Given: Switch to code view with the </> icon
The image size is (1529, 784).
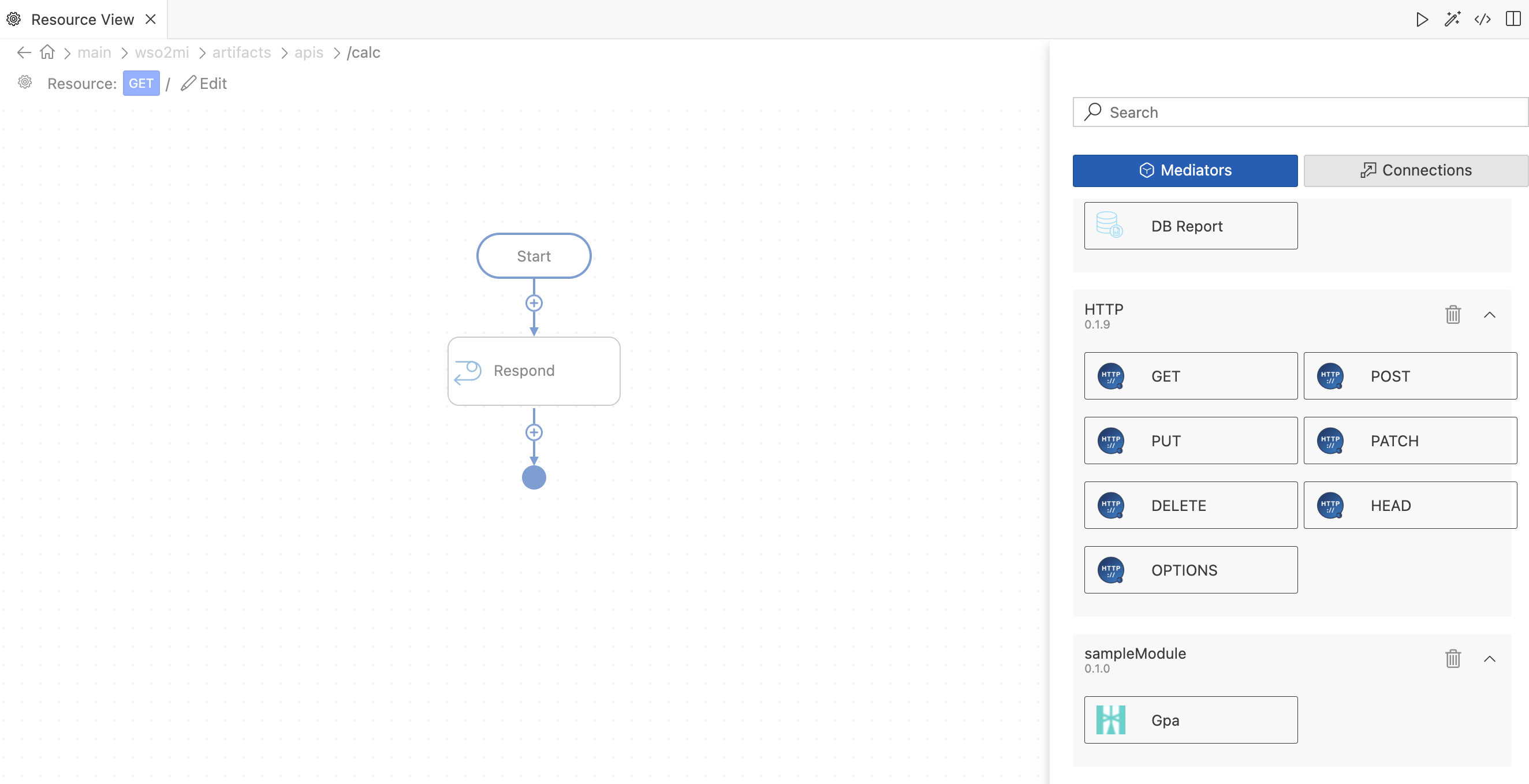Looking at the screenshot, I should tap(1482, 19).
